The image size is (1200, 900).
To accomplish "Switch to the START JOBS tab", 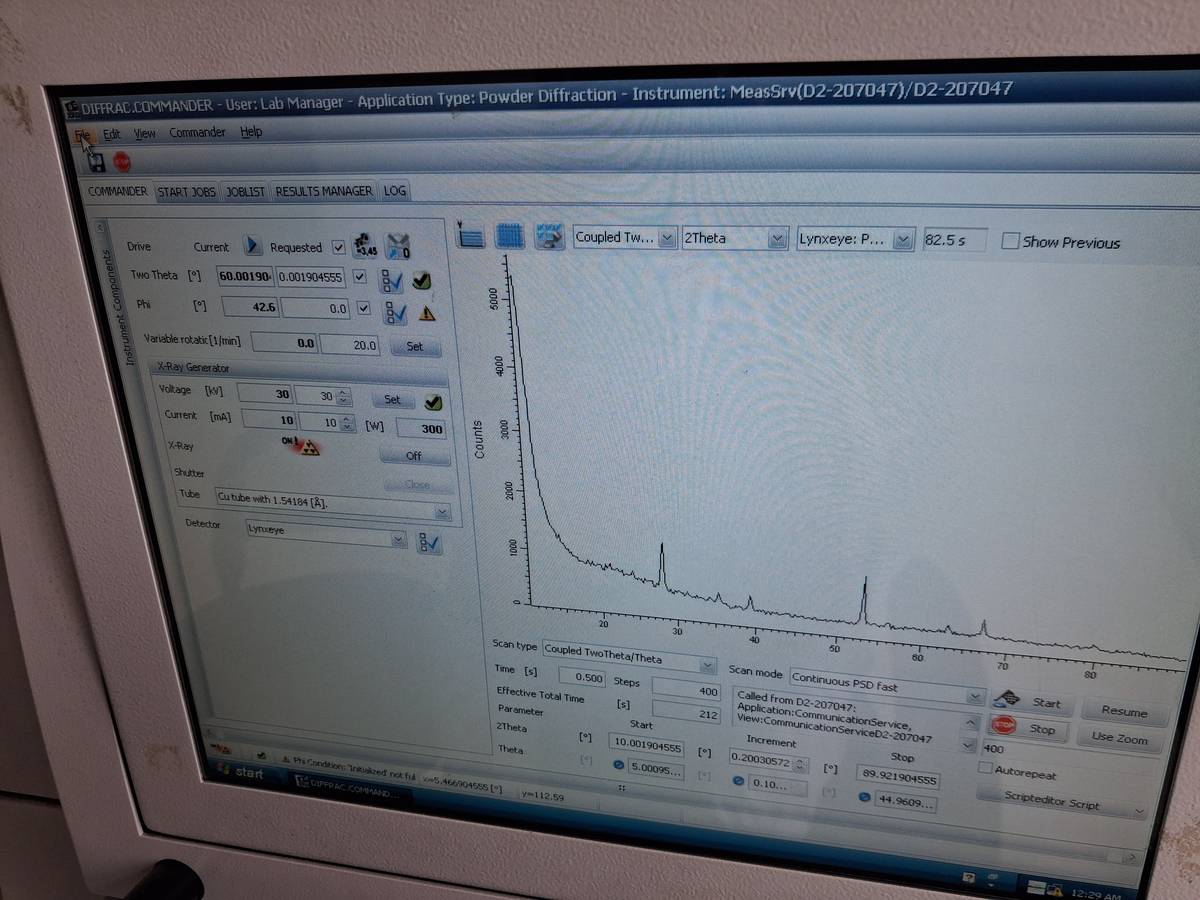I will click(186, 191).
